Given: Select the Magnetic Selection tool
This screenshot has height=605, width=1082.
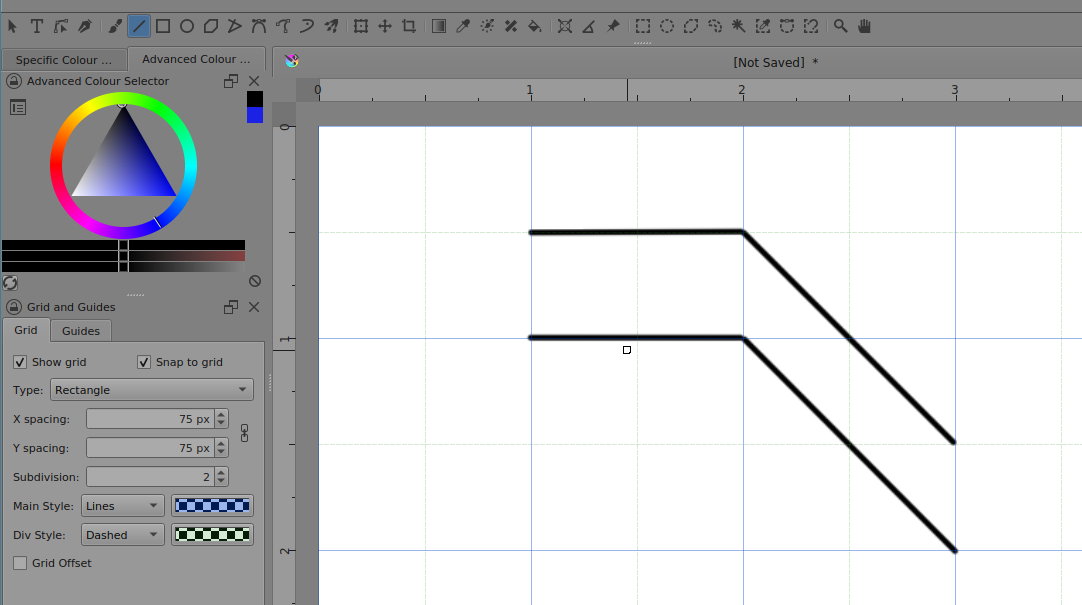Looking at the screenshot, I should (x=811, y=26).
